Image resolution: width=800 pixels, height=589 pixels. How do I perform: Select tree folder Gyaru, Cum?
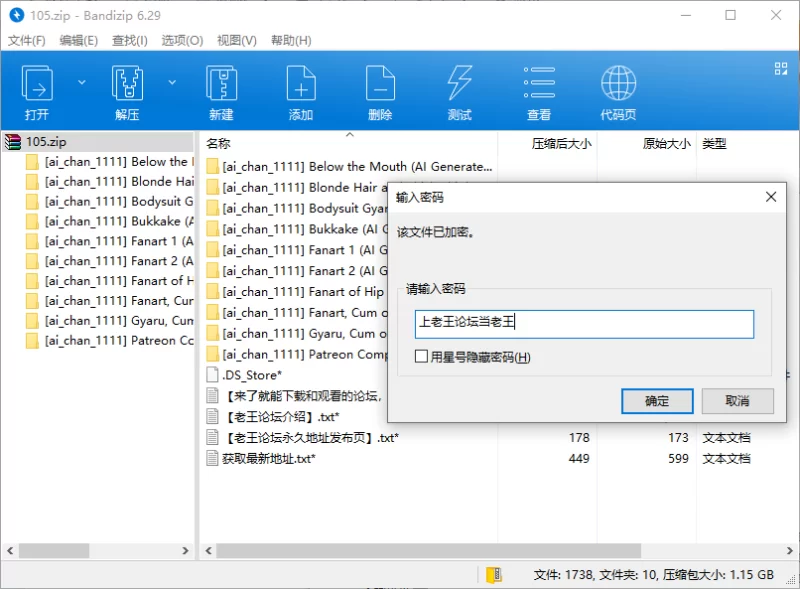110,321
